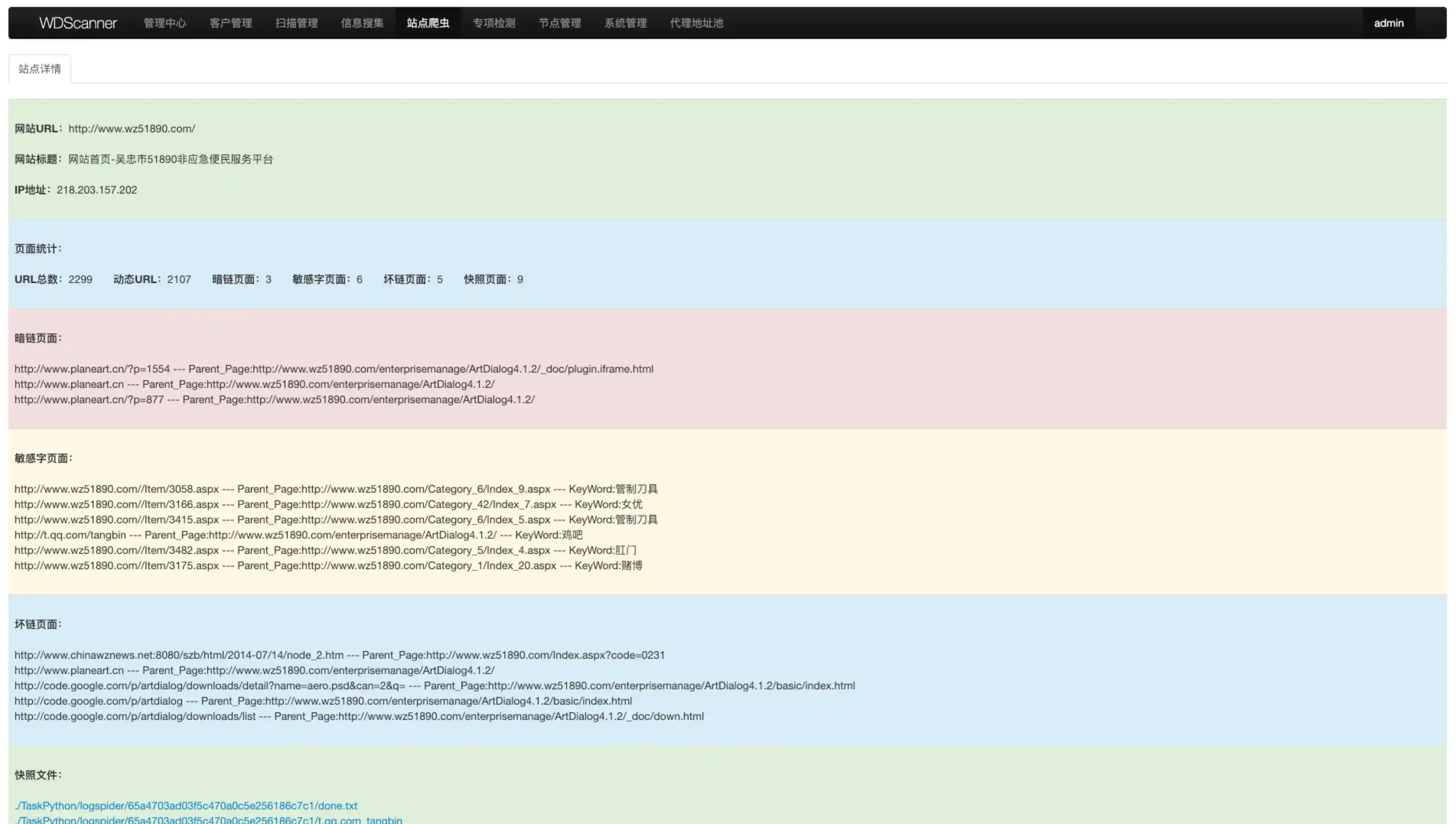Viewport: 1456px width, 824px height.
Task: Open the 管理中心 menu
Action: coord(164,23)
